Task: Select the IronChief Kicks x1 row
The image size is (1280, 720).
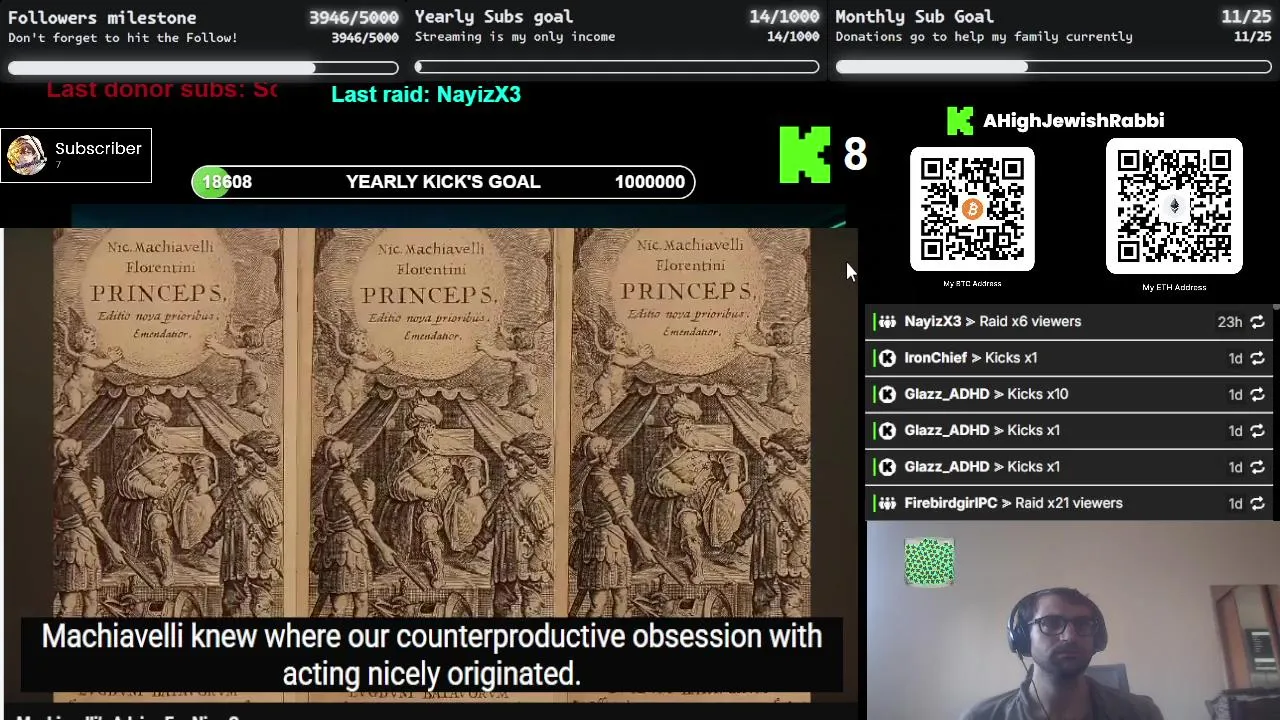Action: pos(1069,358)
